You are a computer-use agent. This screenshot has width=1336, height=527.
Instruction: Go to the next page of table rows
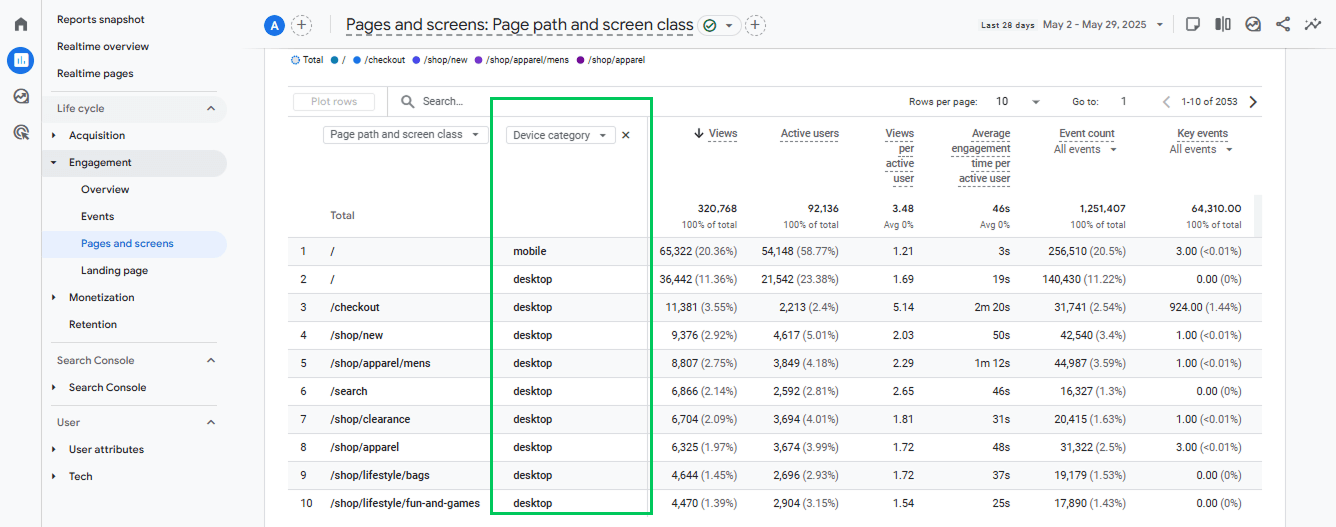[1253, 101]
